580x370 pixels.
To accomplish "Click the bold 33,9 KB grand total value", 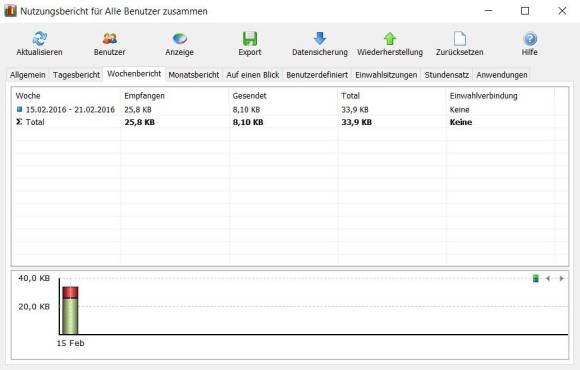I will pyautogui.click(x=357, y=122).
